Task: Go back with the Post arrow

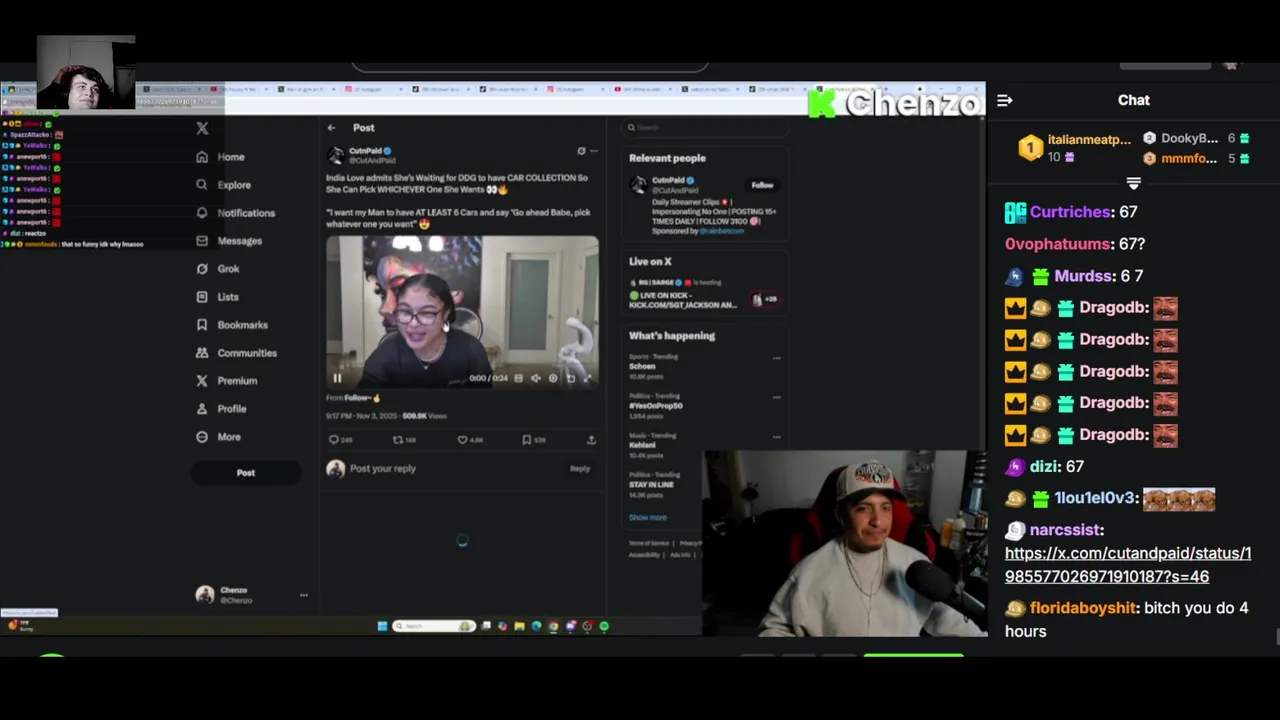Action: tap(331, 128)
